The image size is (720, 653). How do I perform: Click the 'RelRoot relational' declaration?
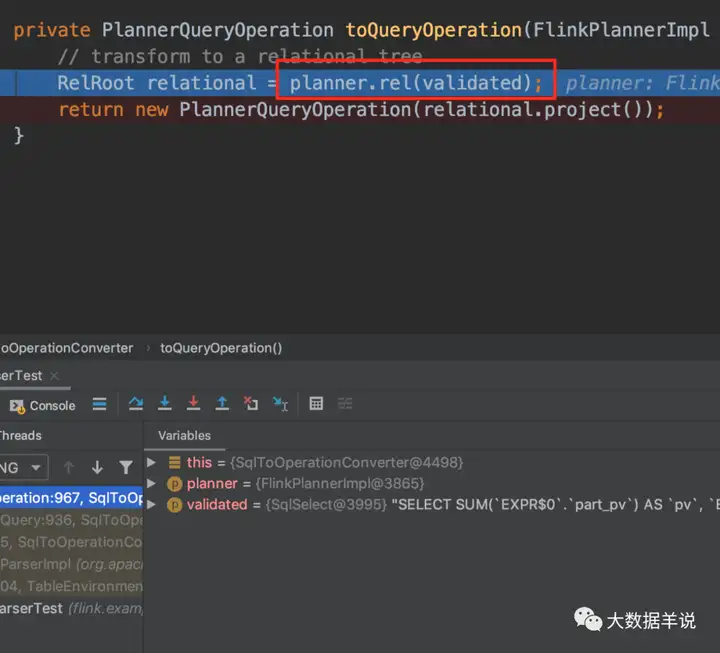(157, 83)
